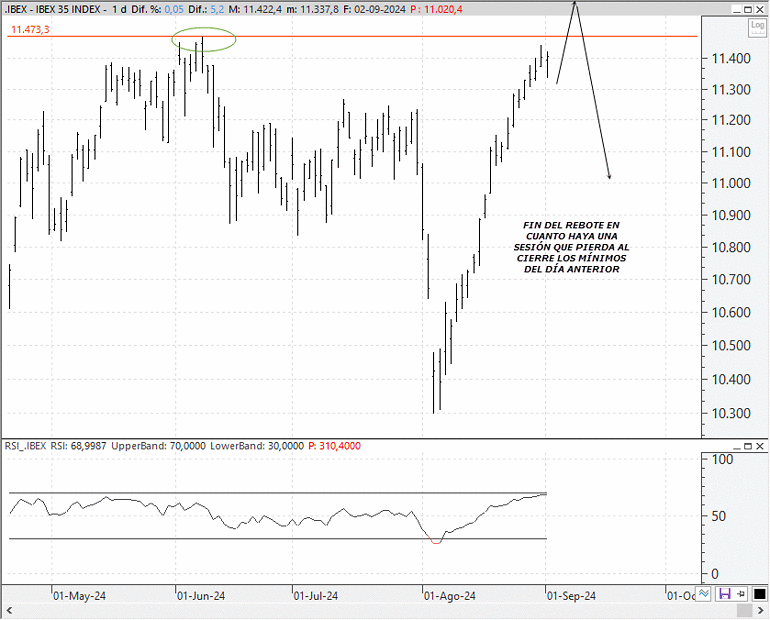
Task: Select the orange '11.473,3' level label
Action: [x=30, y=30]
